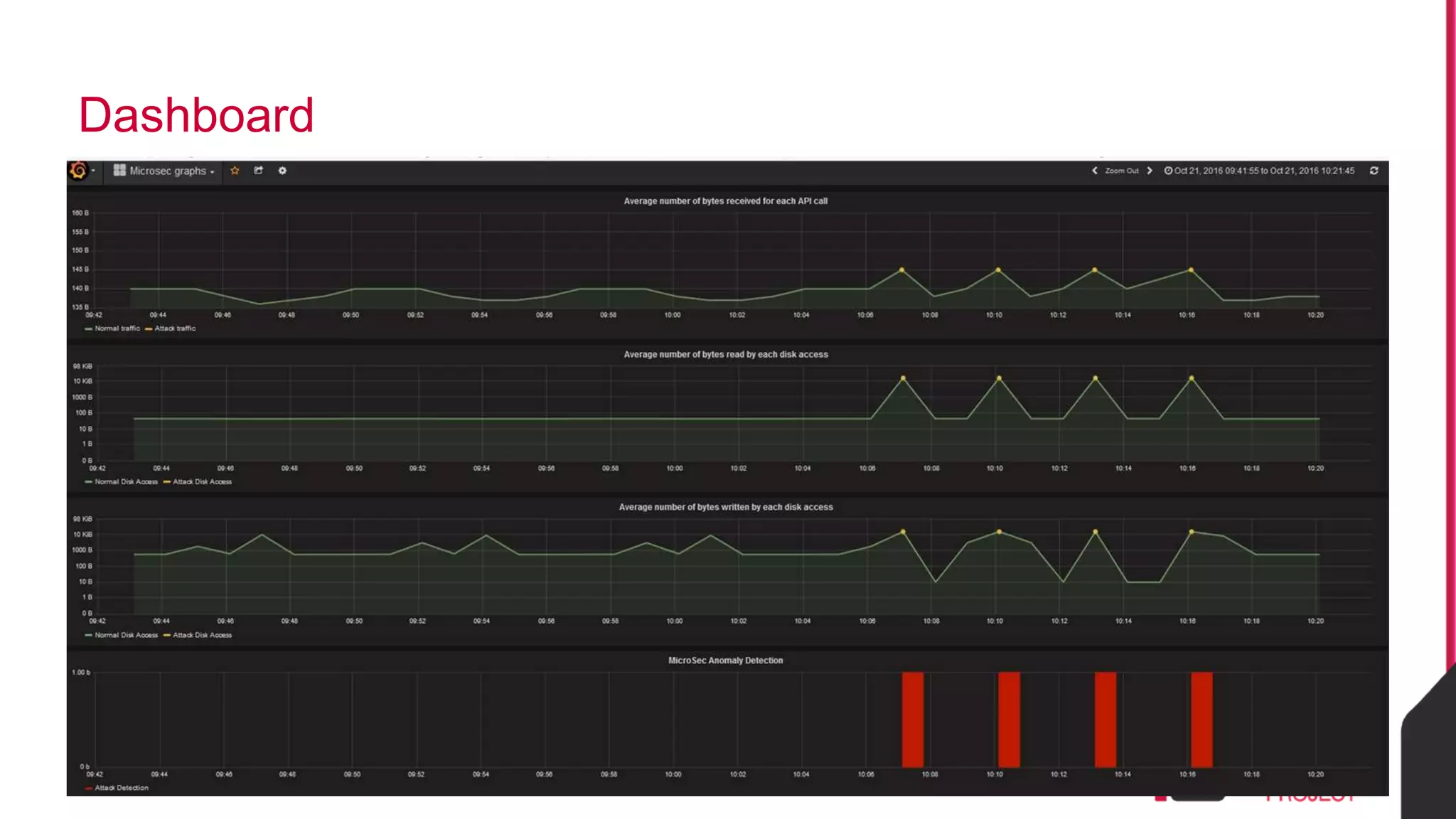The image size is (1456, 819).
Task: Shift time range forward with right chevron
Action: 1150,171
